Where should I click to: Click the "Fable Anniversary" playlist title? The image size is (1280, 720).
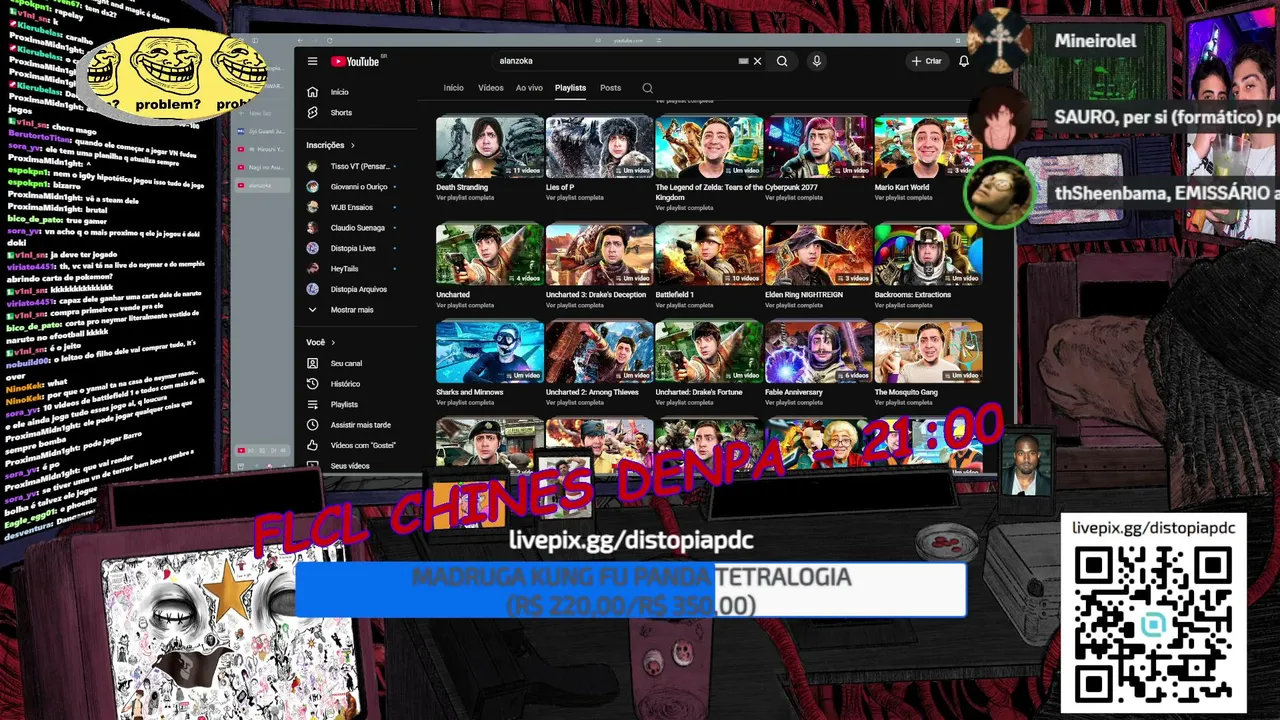[794, 392]
